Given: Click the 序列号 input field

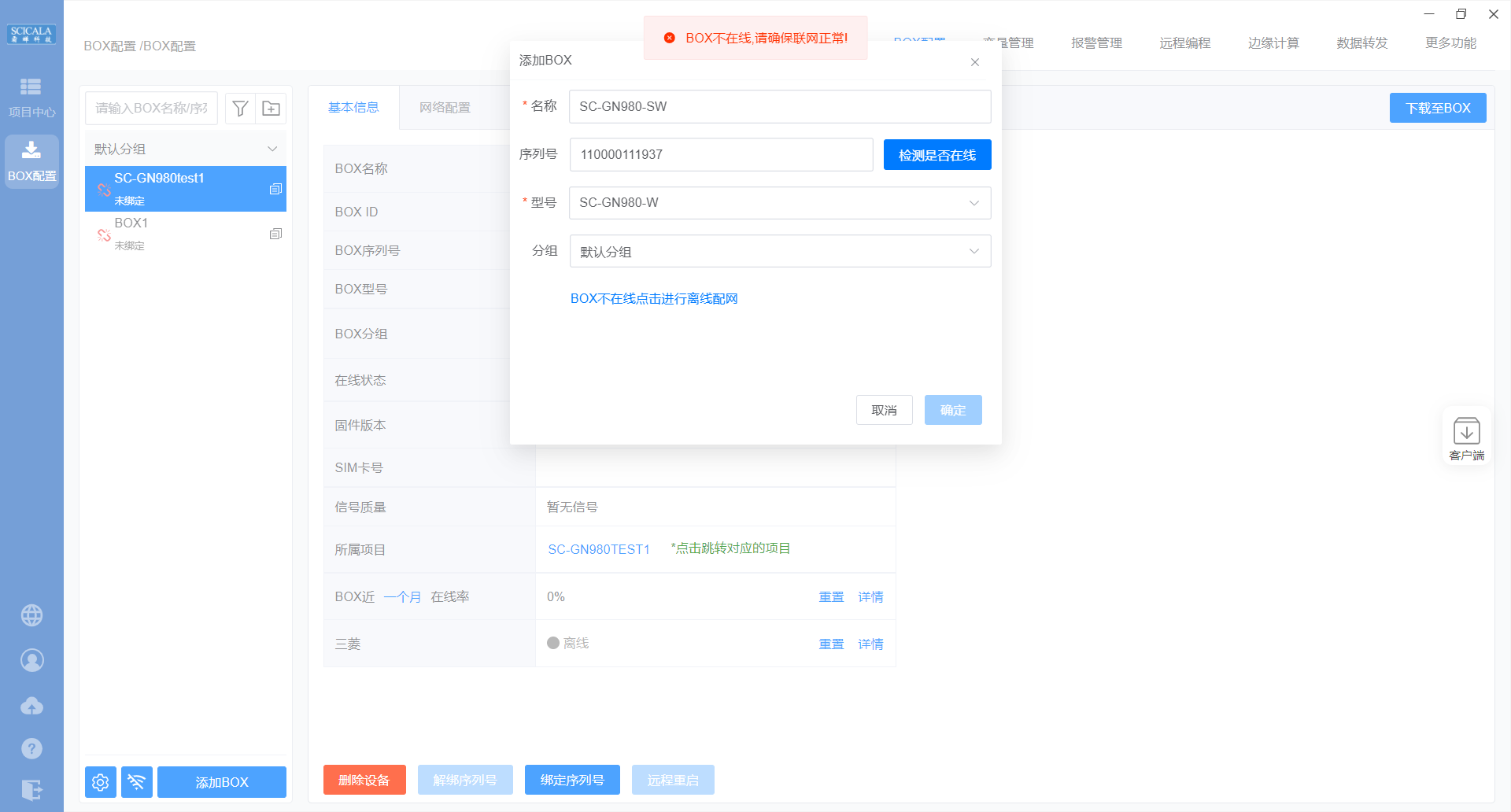Looking at the screenshot, I should 721,155.
